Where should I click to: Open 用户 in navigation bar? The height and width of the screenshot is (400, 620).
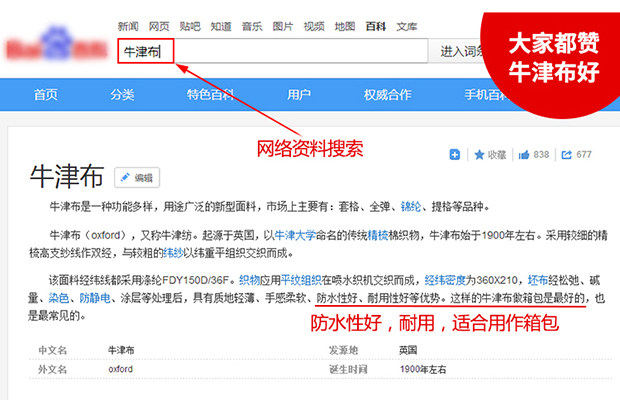[299, 94]
